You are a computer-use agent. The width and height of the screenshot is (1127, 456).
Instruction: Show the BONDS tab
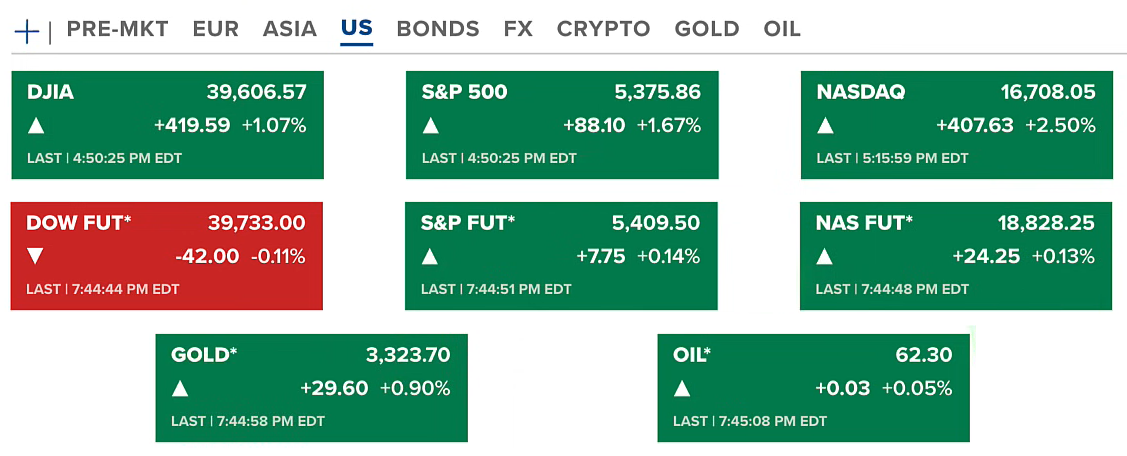(x=437, y=29)
